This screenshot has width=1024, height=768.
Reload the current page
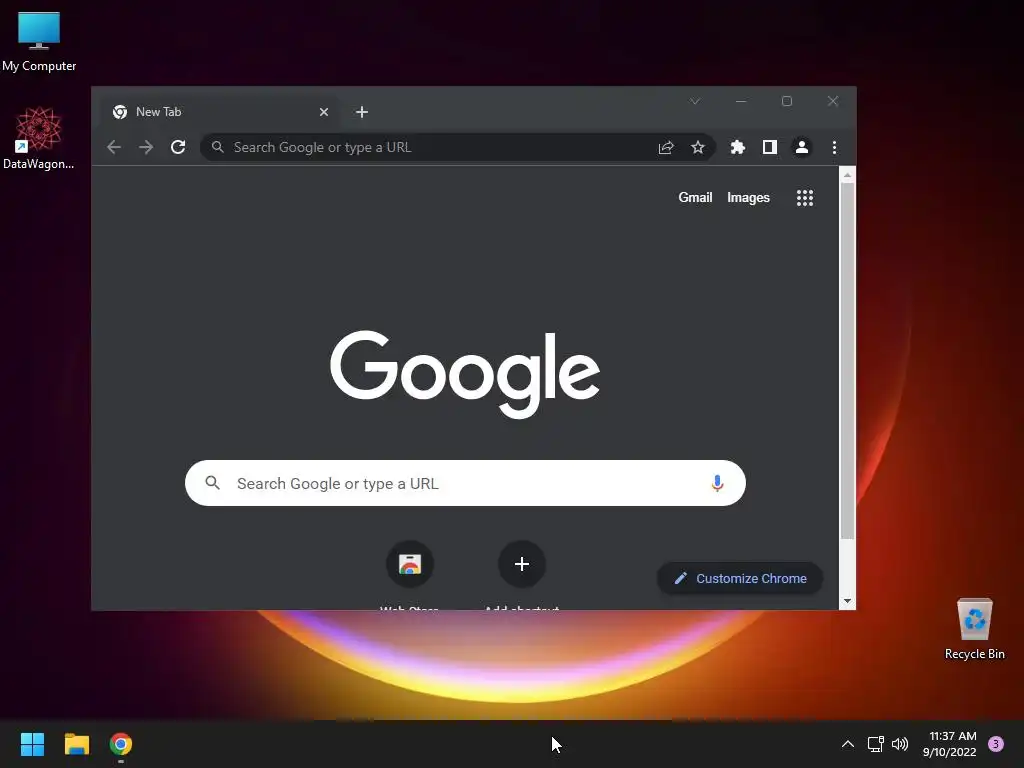[178, 148]
